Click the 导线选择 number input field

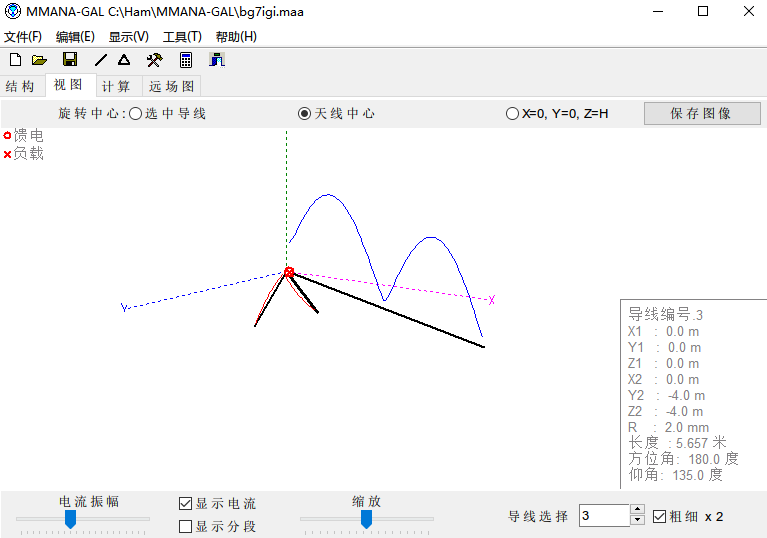[605, 516]
